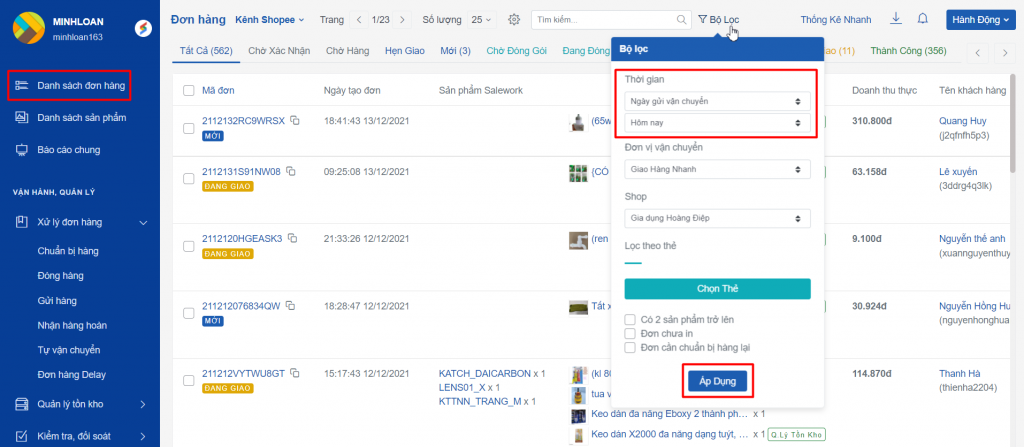The height and width of the screenshot is (447, 1024).
Task: Open 'Ngày gửi vận chuyển' dropdown
Action: 717,101
